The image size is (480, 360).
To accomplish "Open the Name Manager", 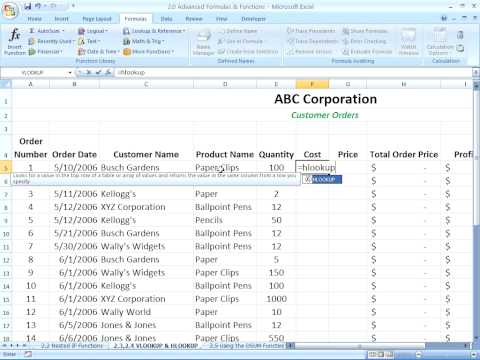I will 203,42.
